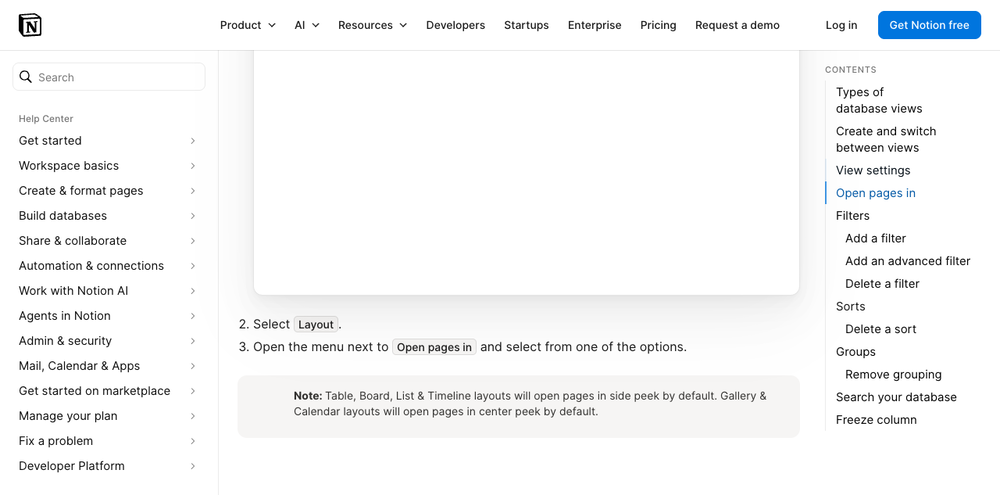This screenshot has height=495, width=1000.
Task: Jump to Filters section
Action: [x=853, y=216]
